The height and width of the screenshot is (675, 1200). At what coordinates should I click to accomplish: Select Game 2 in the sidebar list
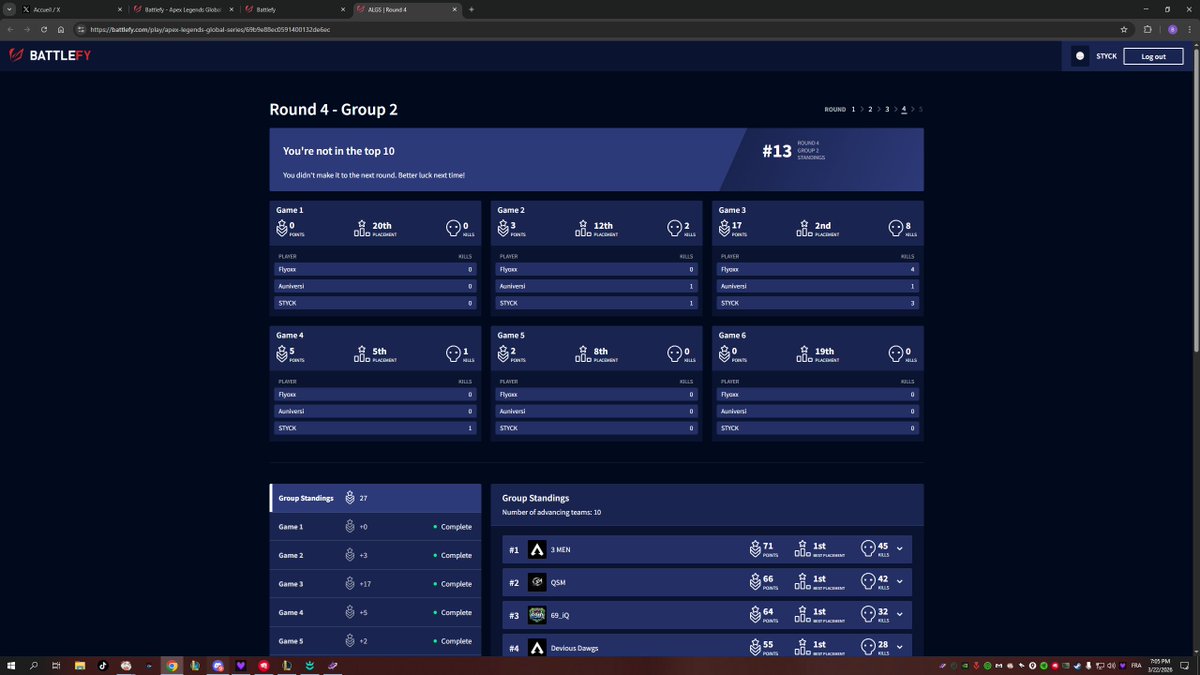[x=376, y=555]
